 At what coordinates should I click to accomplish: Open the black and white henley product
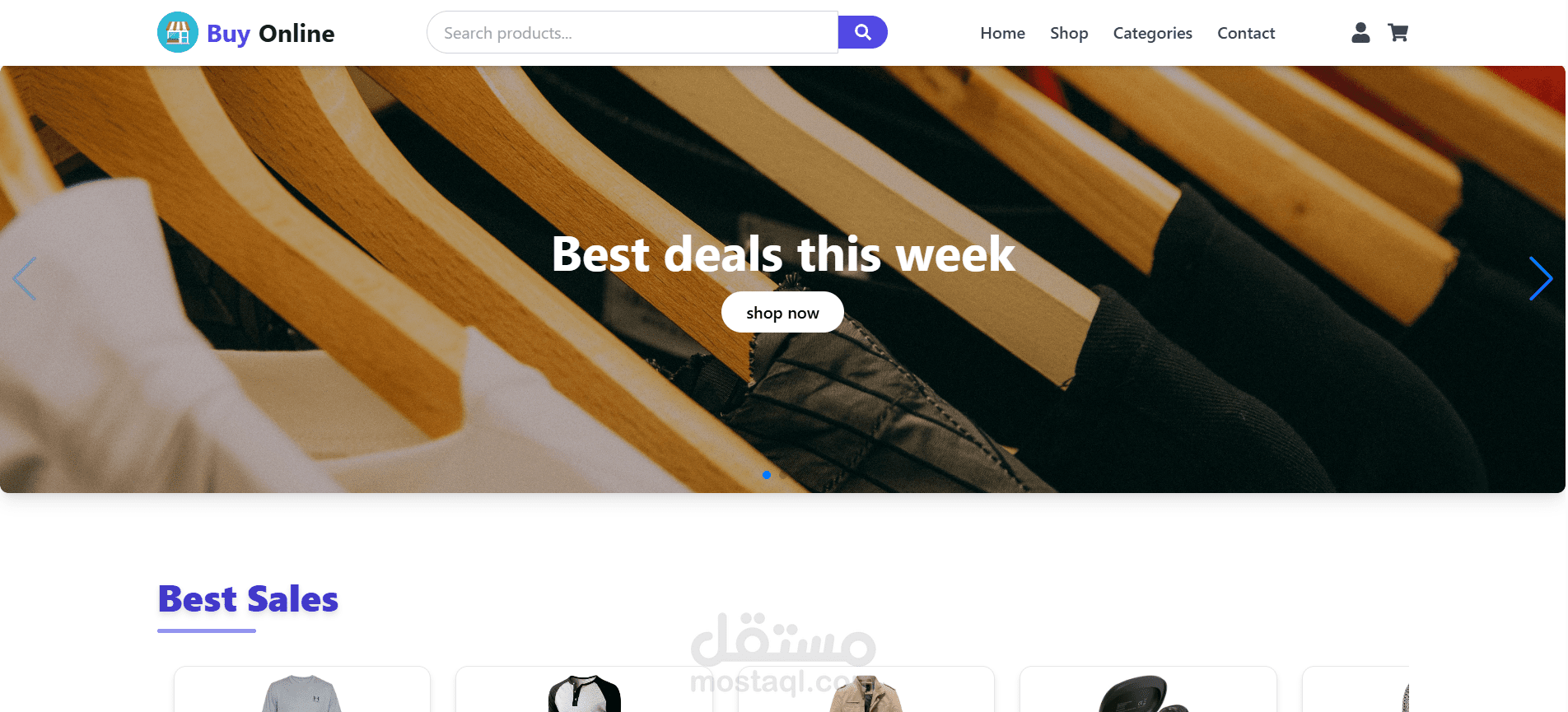[x=584, y=690]
